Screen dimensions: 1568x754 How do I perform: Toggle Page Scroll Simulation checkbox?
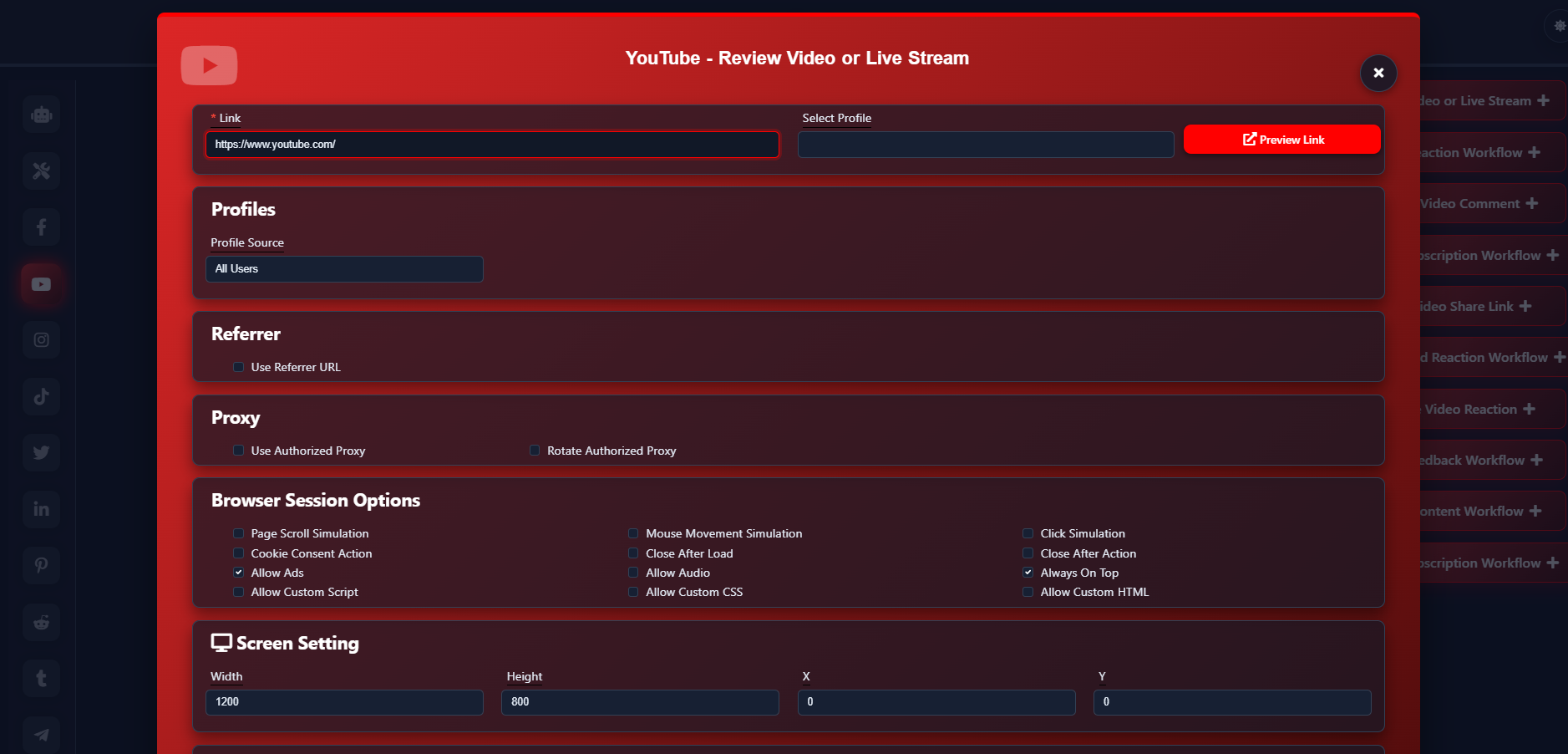click(239, 533)
